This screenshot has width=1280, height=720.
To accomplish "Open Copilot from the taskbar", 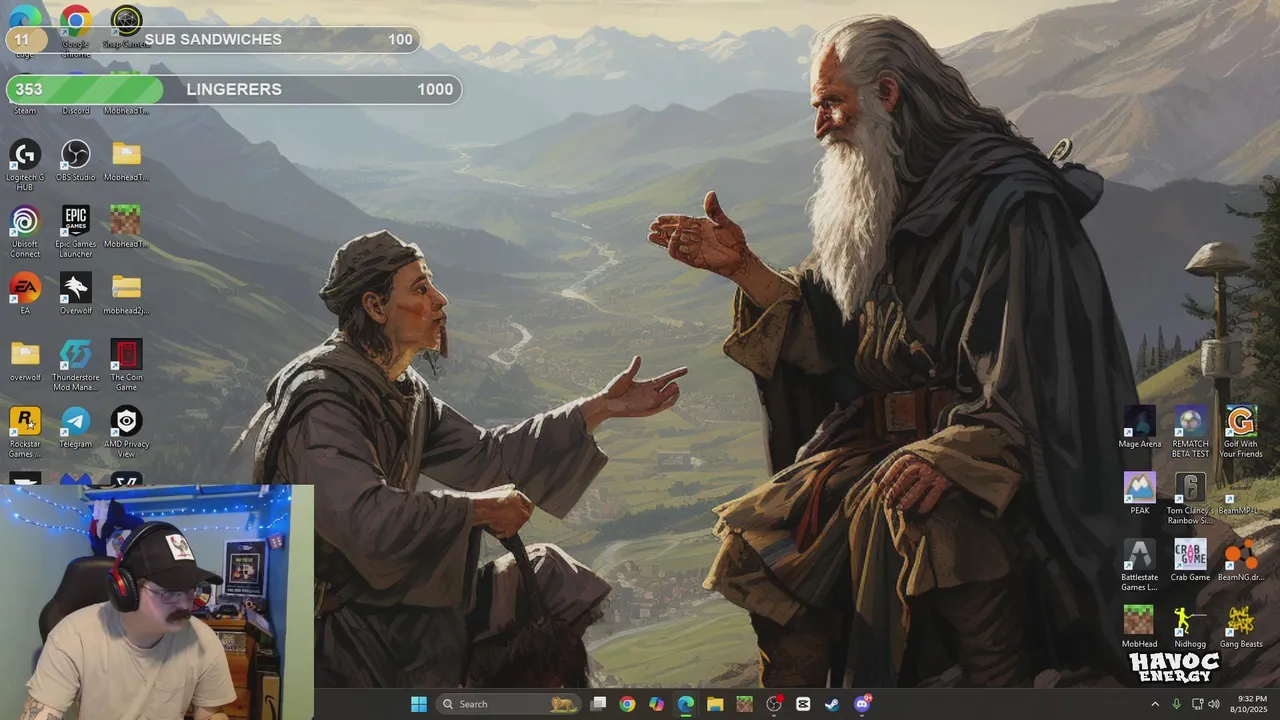I will pos(656,704).
